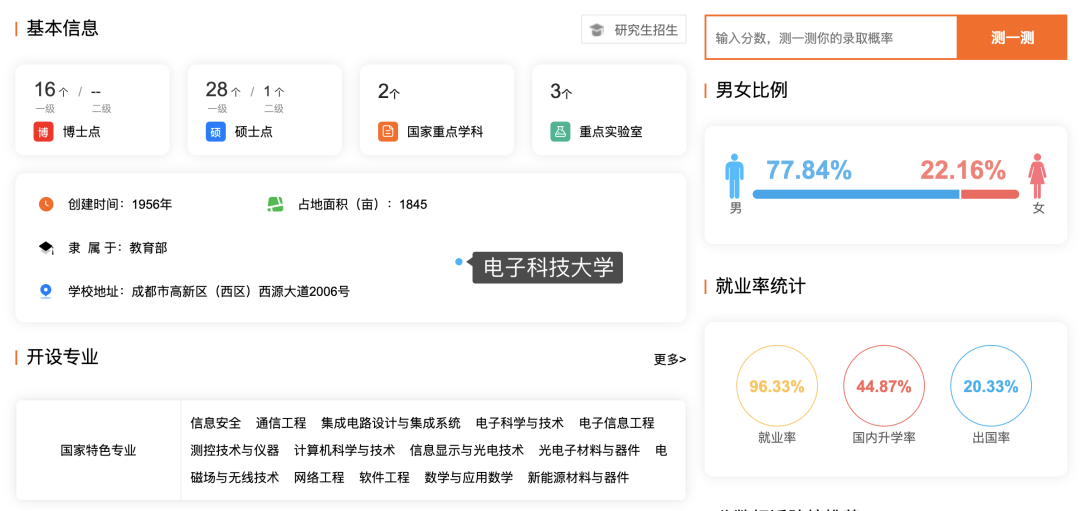The width and height of the screenshot is (1080, 511).
Task: Select the 电子科学与技术 major
Action: tap(520, 423)
